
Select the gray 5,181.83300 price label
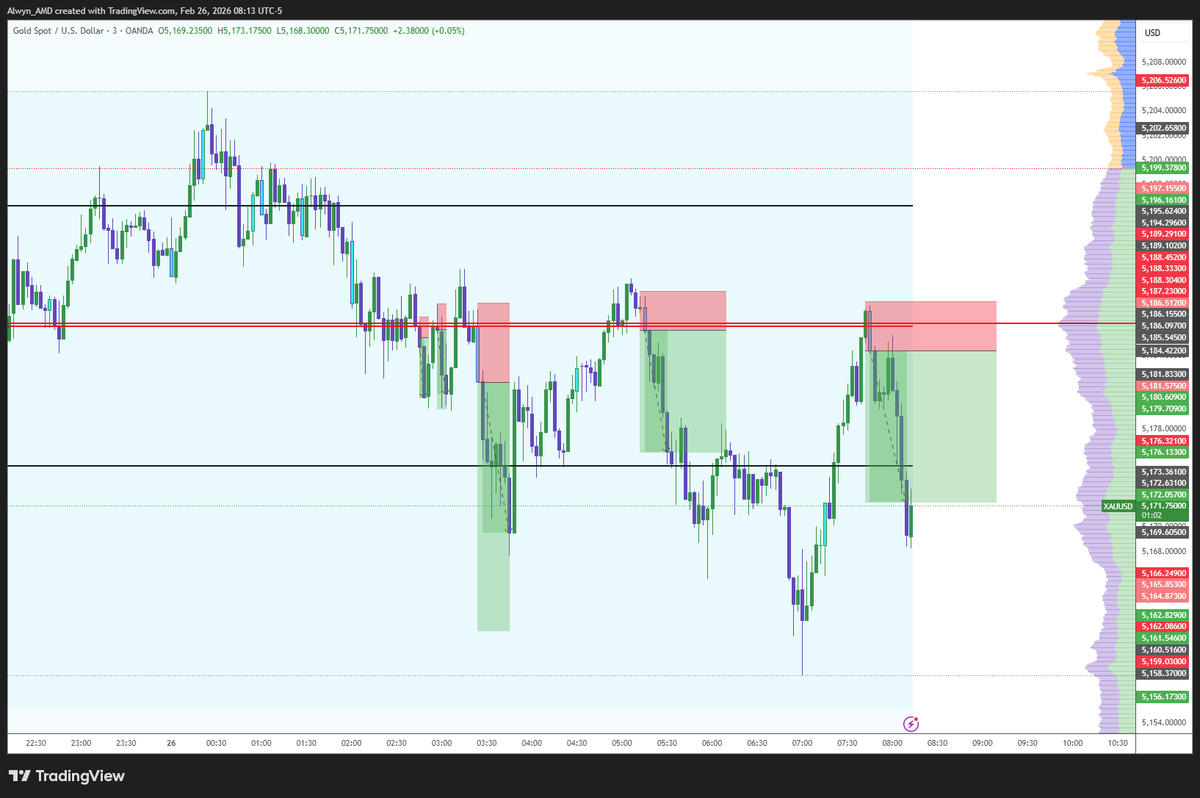coord(1163,373)
